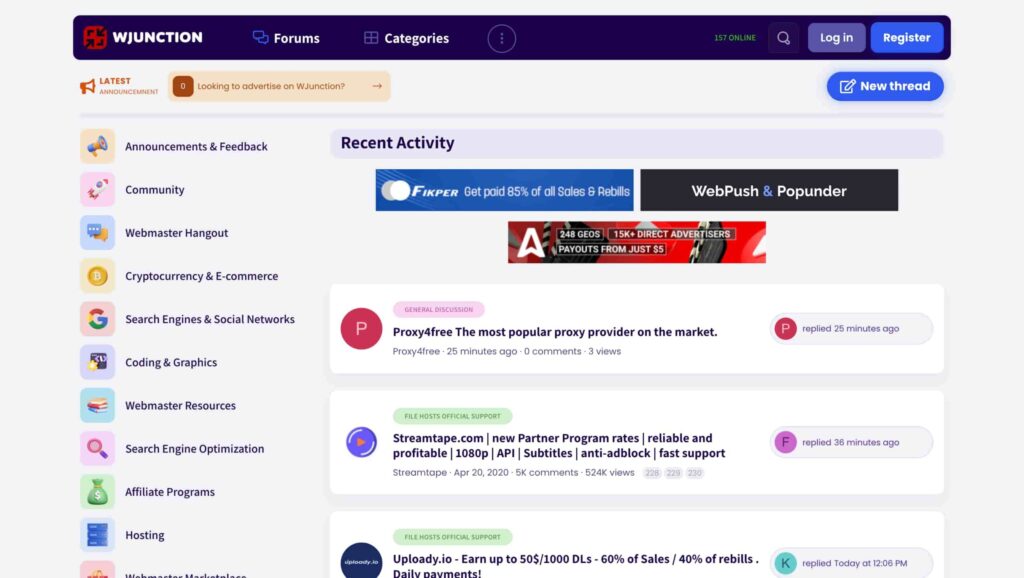Screen dimensions: 1024x578
Task: Open the Forums menu
Action: click(x=286, y=38)
